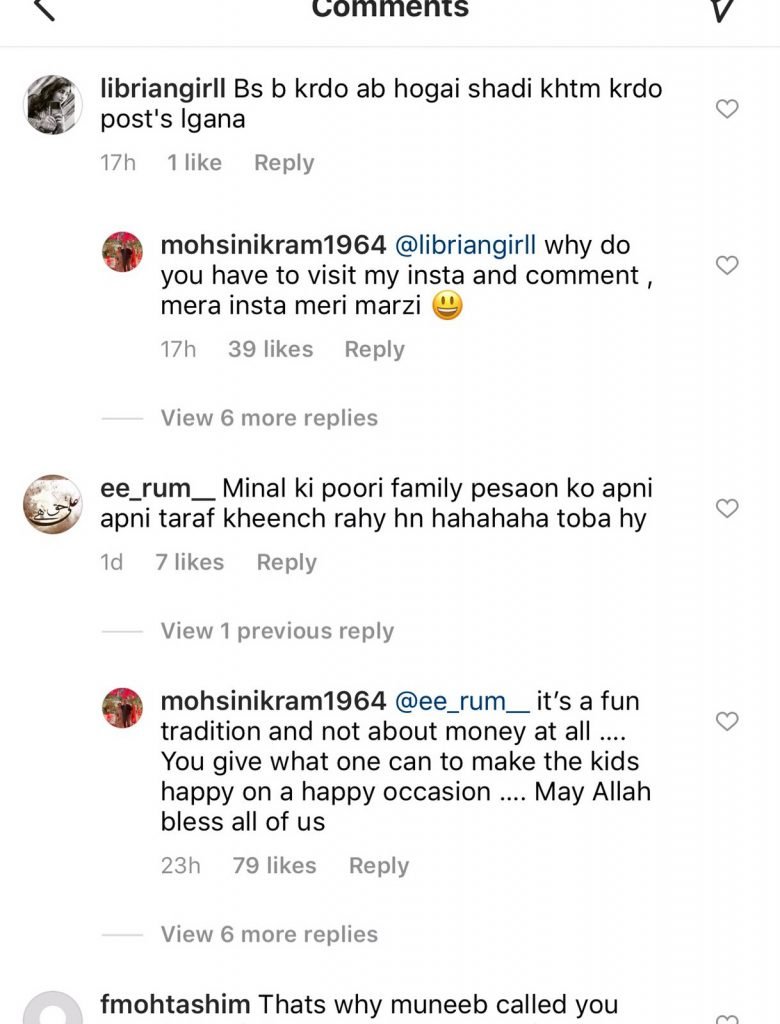Open ee_rum__'s profile avatar
780x1024 pixels.
(52, 504)
